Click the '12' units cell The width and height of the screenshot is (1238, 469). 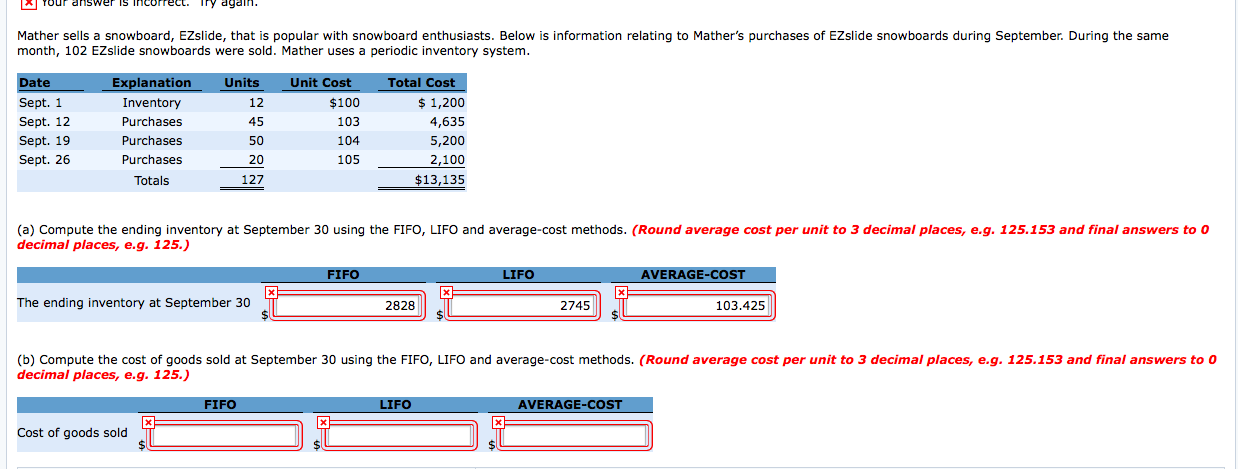point(256,103)
